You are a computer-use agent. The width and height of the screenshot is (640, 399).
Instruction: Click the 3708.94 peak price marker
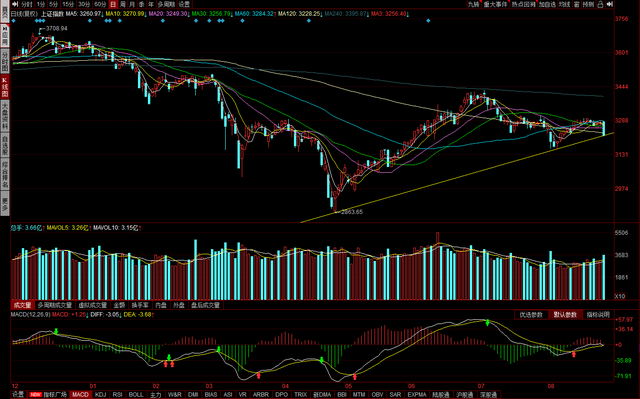click(56, 29)
